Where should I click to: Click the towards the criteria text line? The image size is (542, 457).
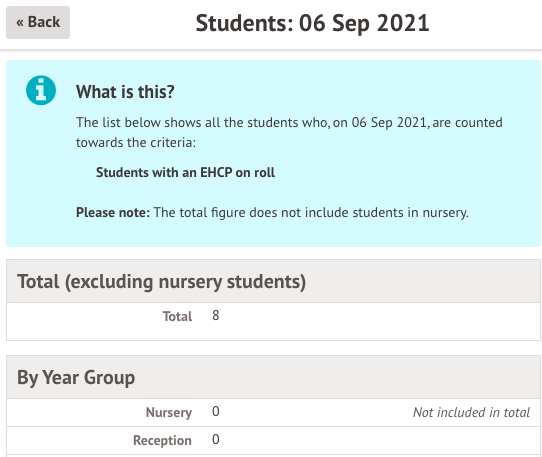click(136, 142)
